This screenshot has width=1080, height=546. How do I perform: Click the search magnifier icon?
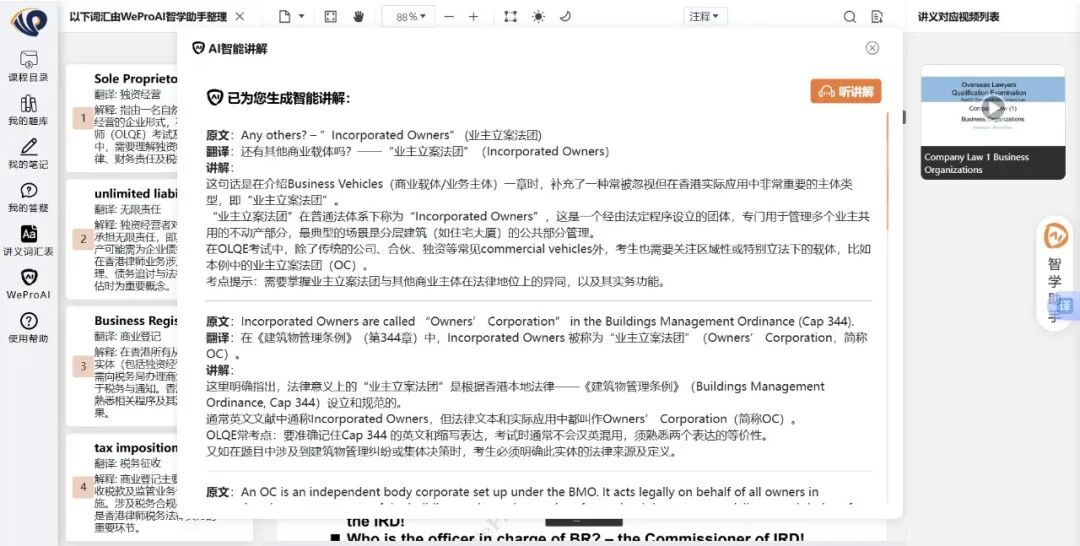click(x=850, y=17)
